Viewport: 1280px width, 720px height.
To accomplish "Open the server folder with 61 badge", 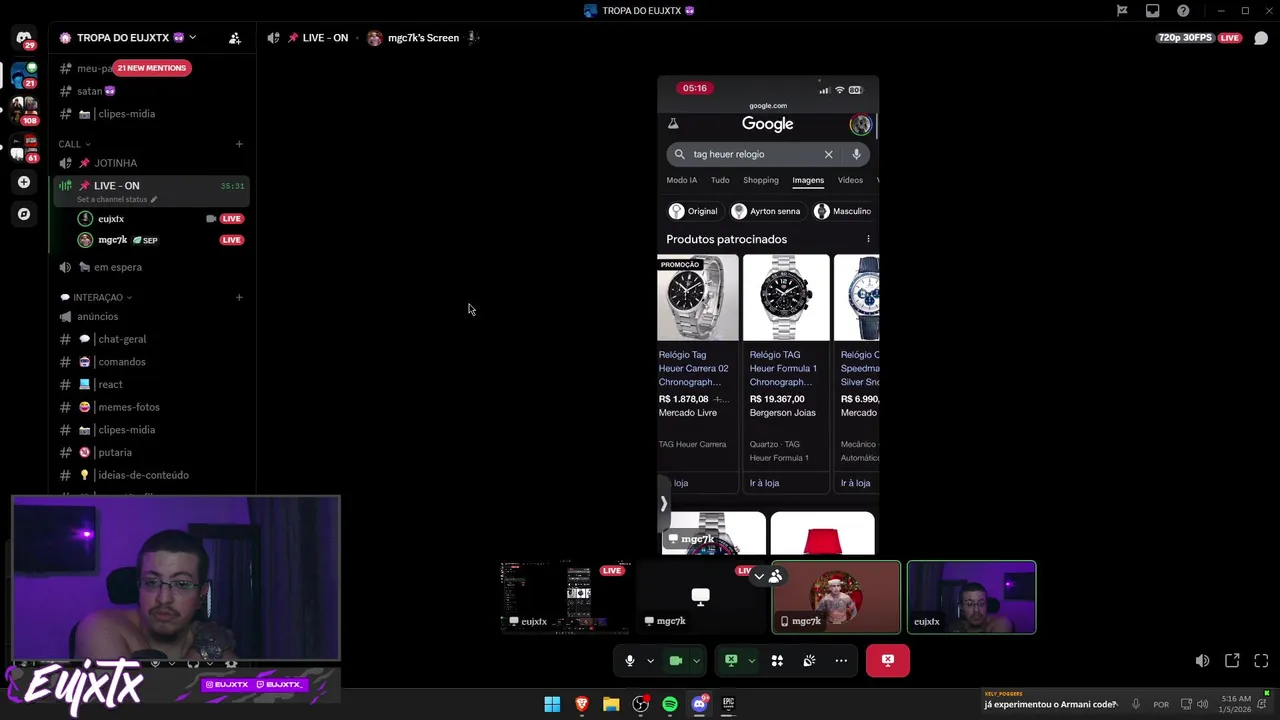I will tap(23, 148).
